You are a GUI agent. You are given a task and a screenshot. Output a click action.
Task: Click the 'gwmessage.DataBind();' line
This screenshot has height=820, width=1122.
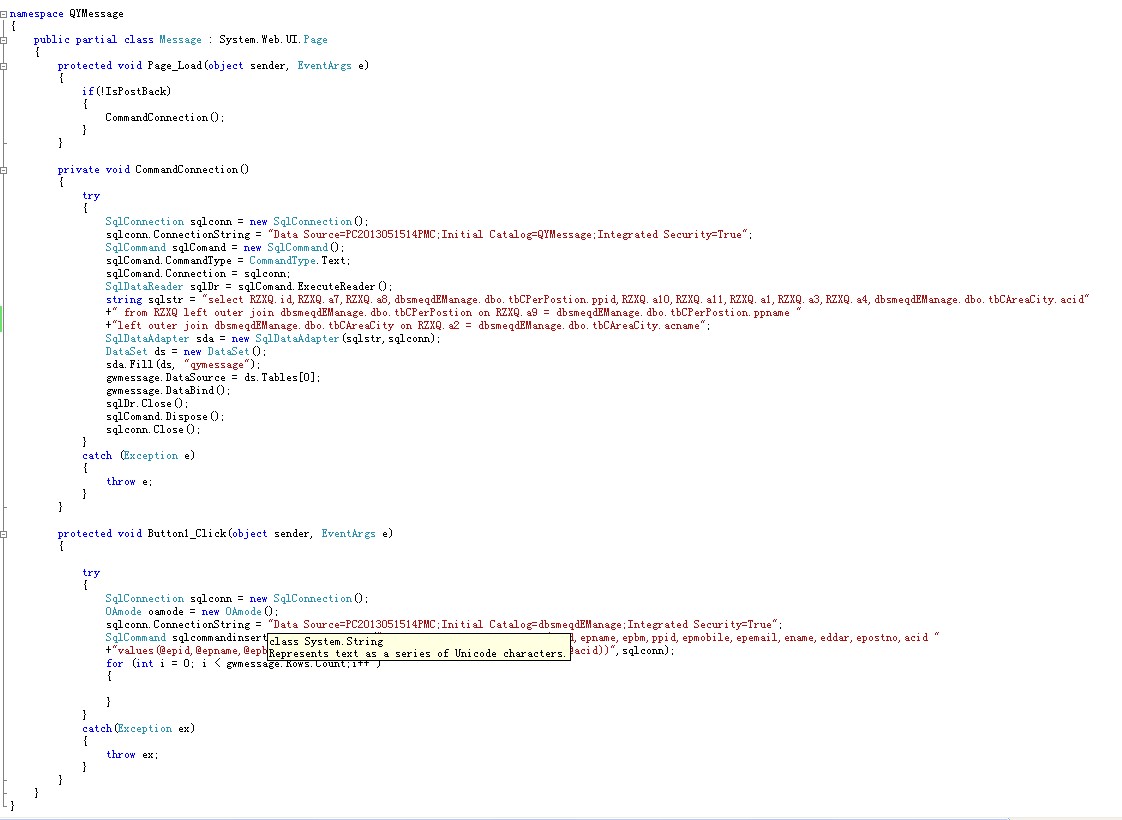coord(168,391)
